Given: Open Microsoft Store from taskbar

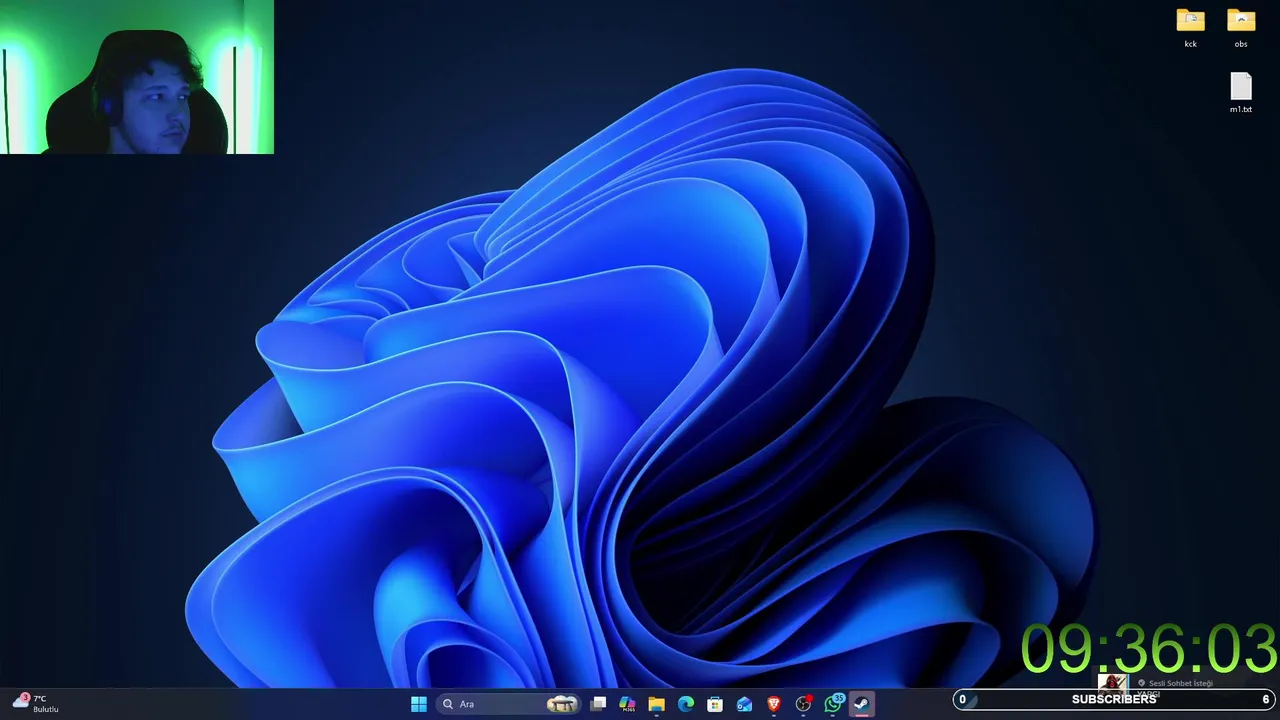Looking at the screenshot, I should tap(715, 704).
